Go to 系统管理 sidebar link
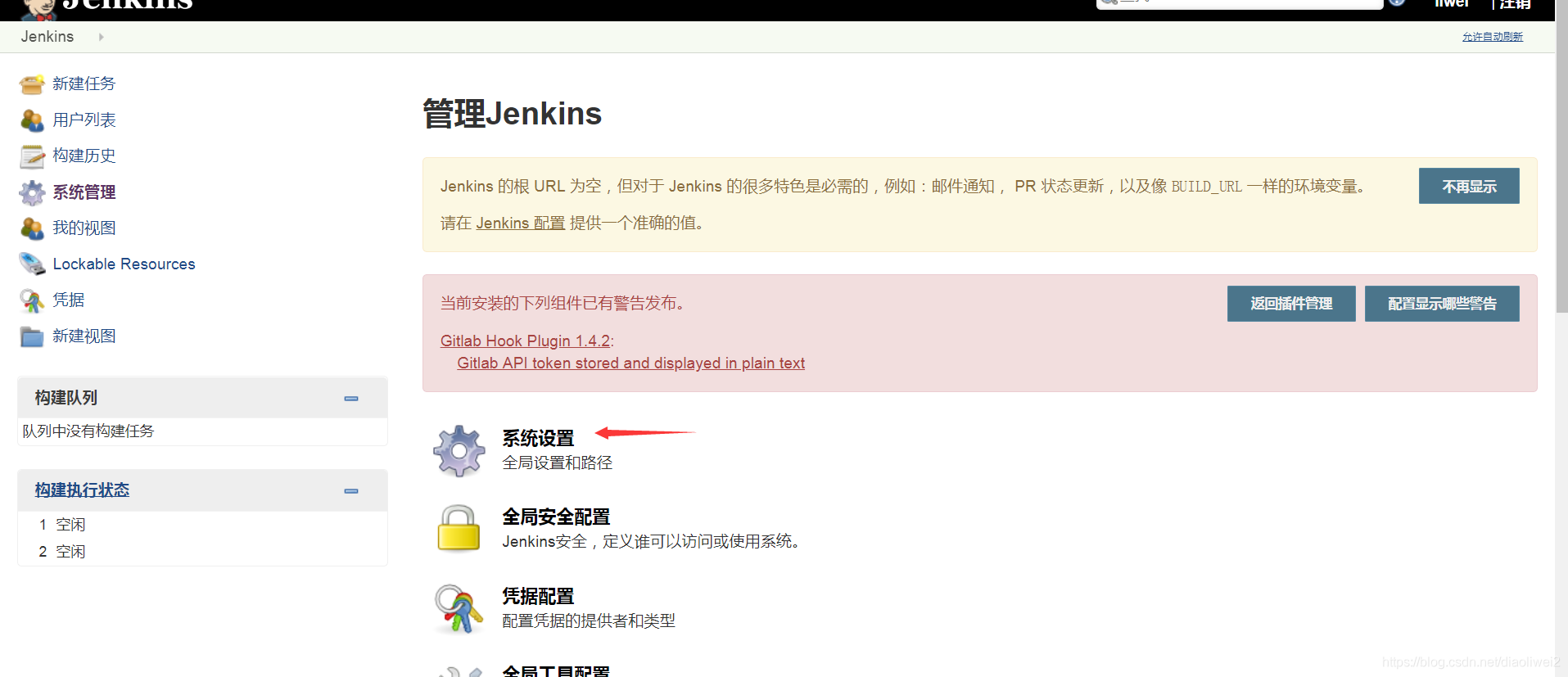The width and height of the screenshot is (1568, 677). click(x=84, y=192)
